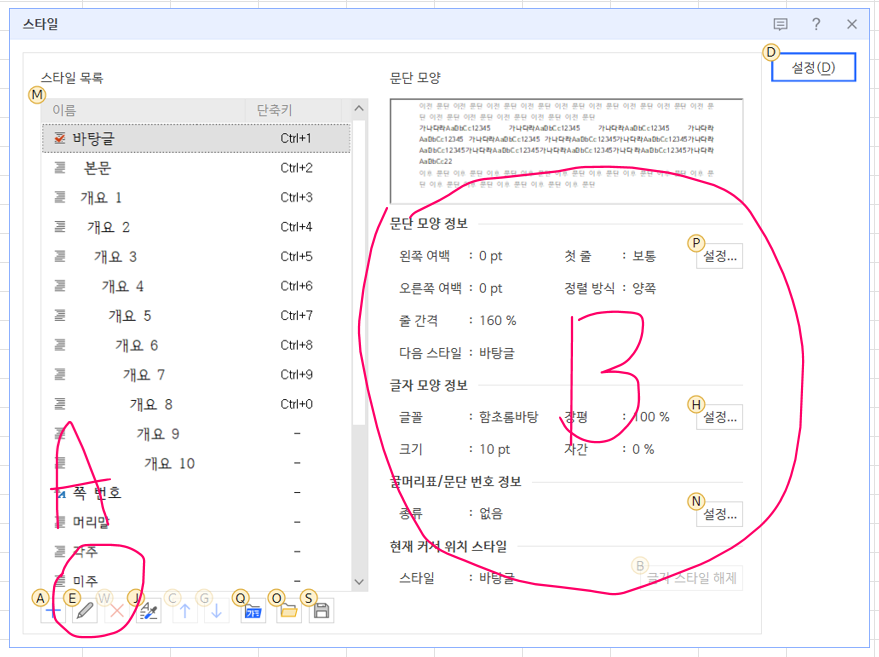Screen dimensions: 879x657
Task: Select the 본문 style in the list
Action: (97, 168)
